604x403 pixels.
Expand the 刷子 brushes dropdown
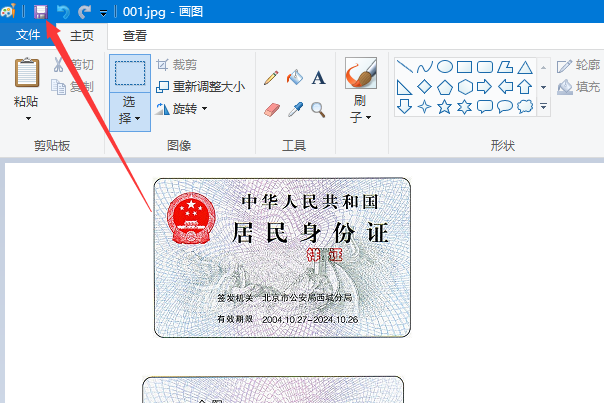(361, 110)
